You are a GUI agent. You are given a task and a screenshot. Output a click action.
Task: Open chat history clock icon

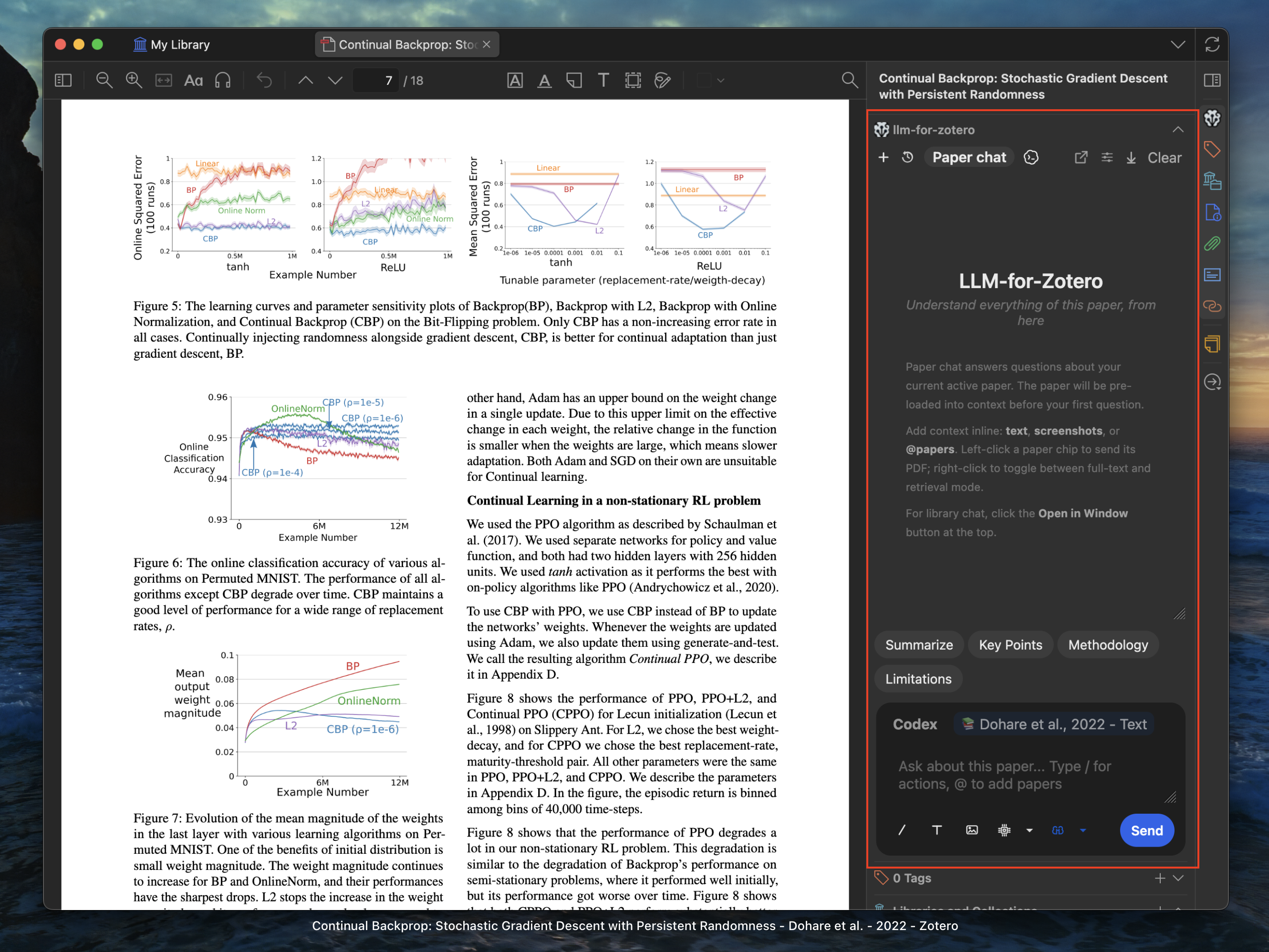907,157
